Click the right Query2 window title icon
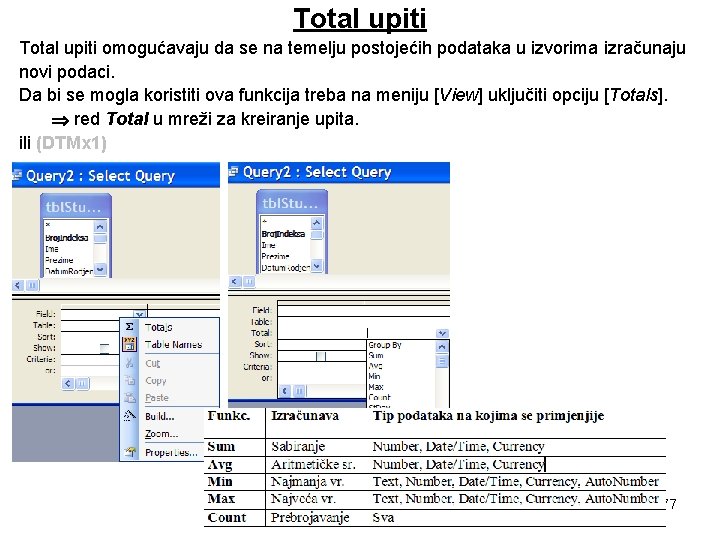This screenshot has width=720, height=540. point(233,172)
